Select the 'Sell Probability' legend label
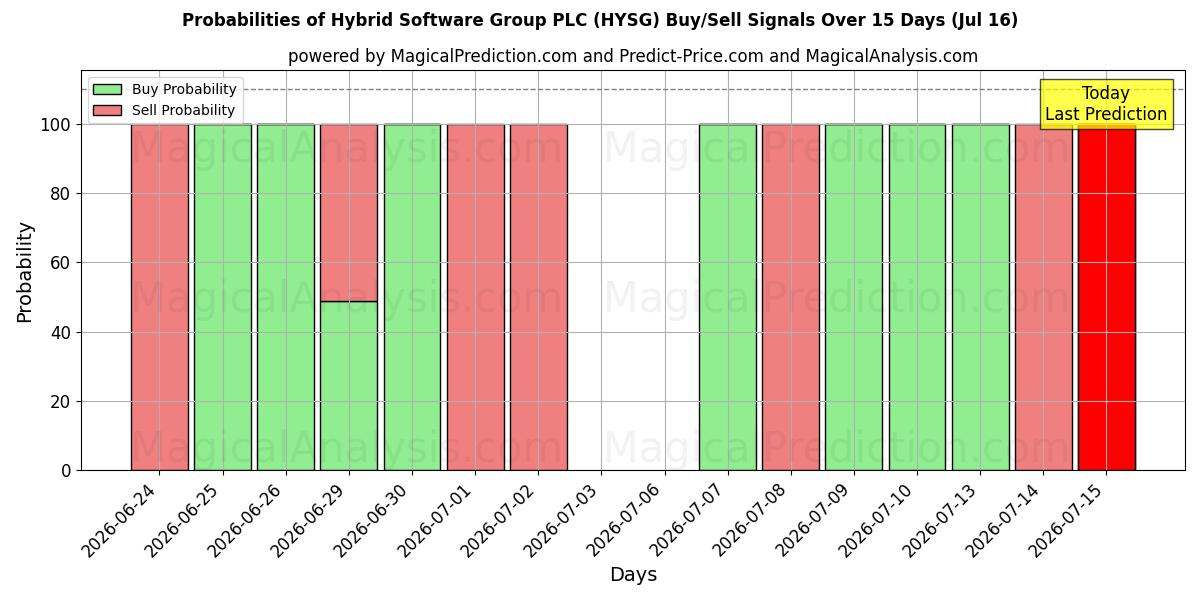 click(183, 110)
